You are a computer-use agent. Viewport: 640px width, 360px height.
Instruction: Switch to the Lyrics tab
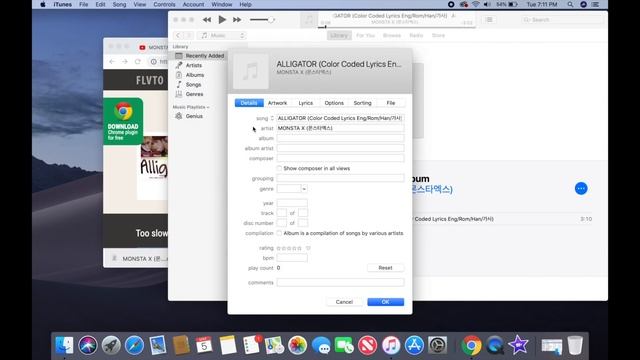(x=305, y=103)
